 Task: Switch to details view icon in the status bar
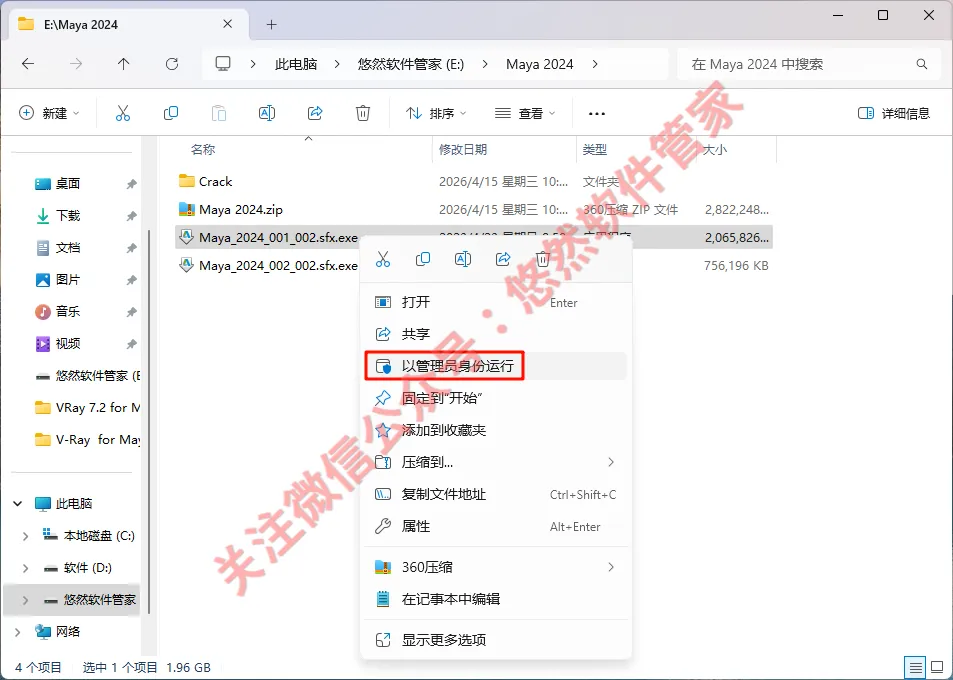click(915, 667)
